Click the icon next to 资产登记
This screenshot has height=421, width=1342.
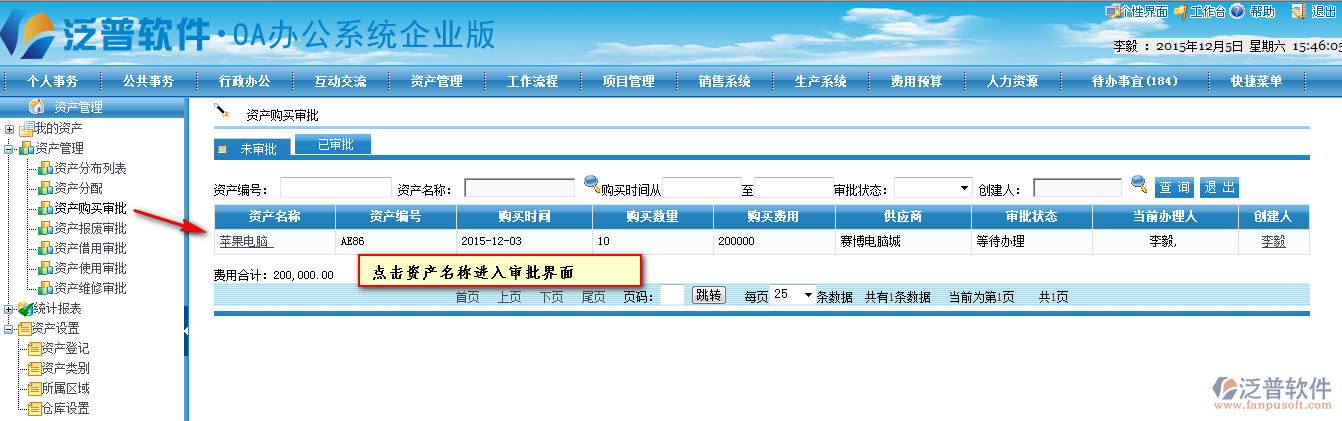tap(35, 348)
